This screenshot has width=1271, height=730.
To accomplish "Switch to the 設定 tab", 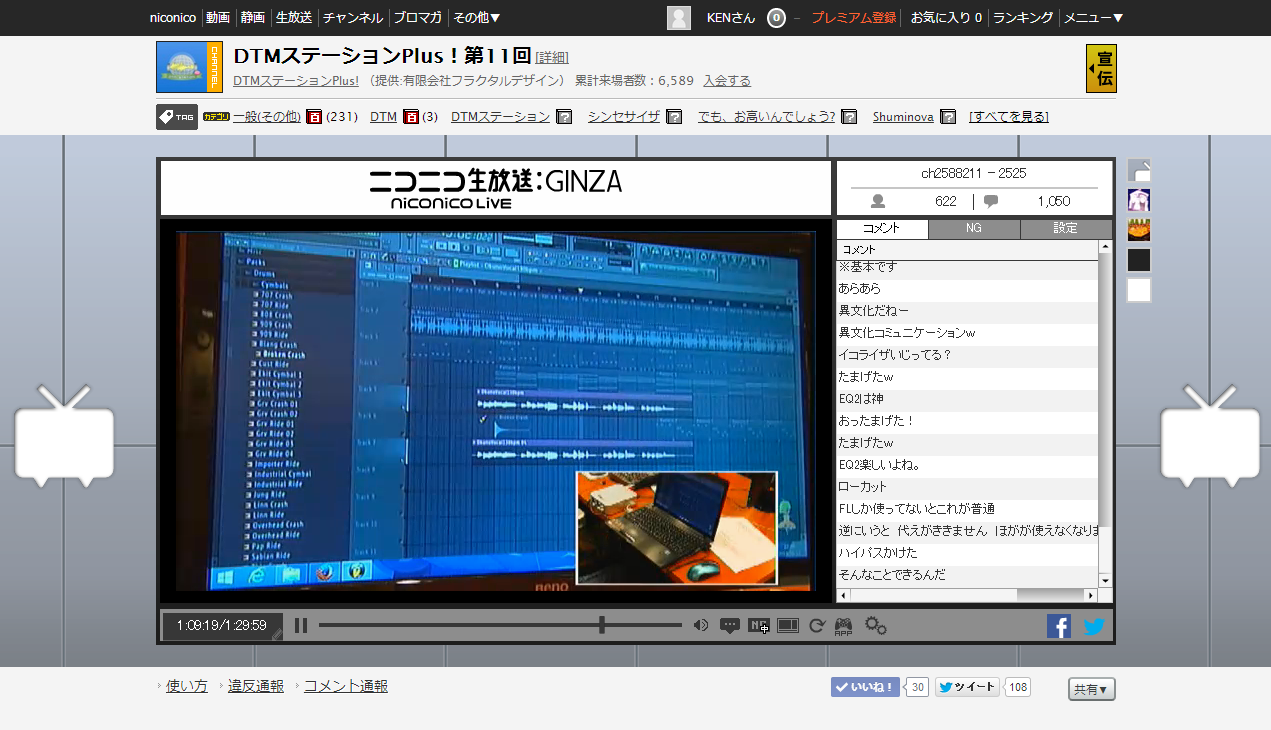I will [x=1066, y=228].
